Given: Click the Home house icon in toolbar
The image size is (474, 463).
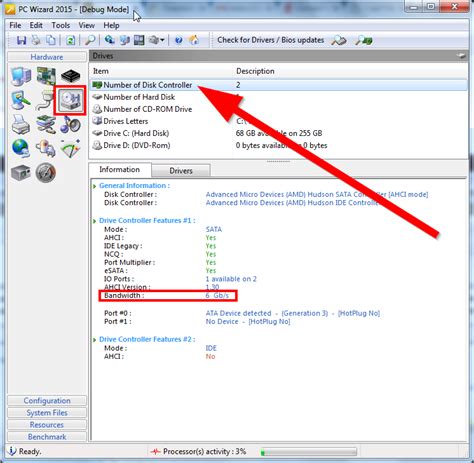Looking at the screenshot, I should click(194, 40).
